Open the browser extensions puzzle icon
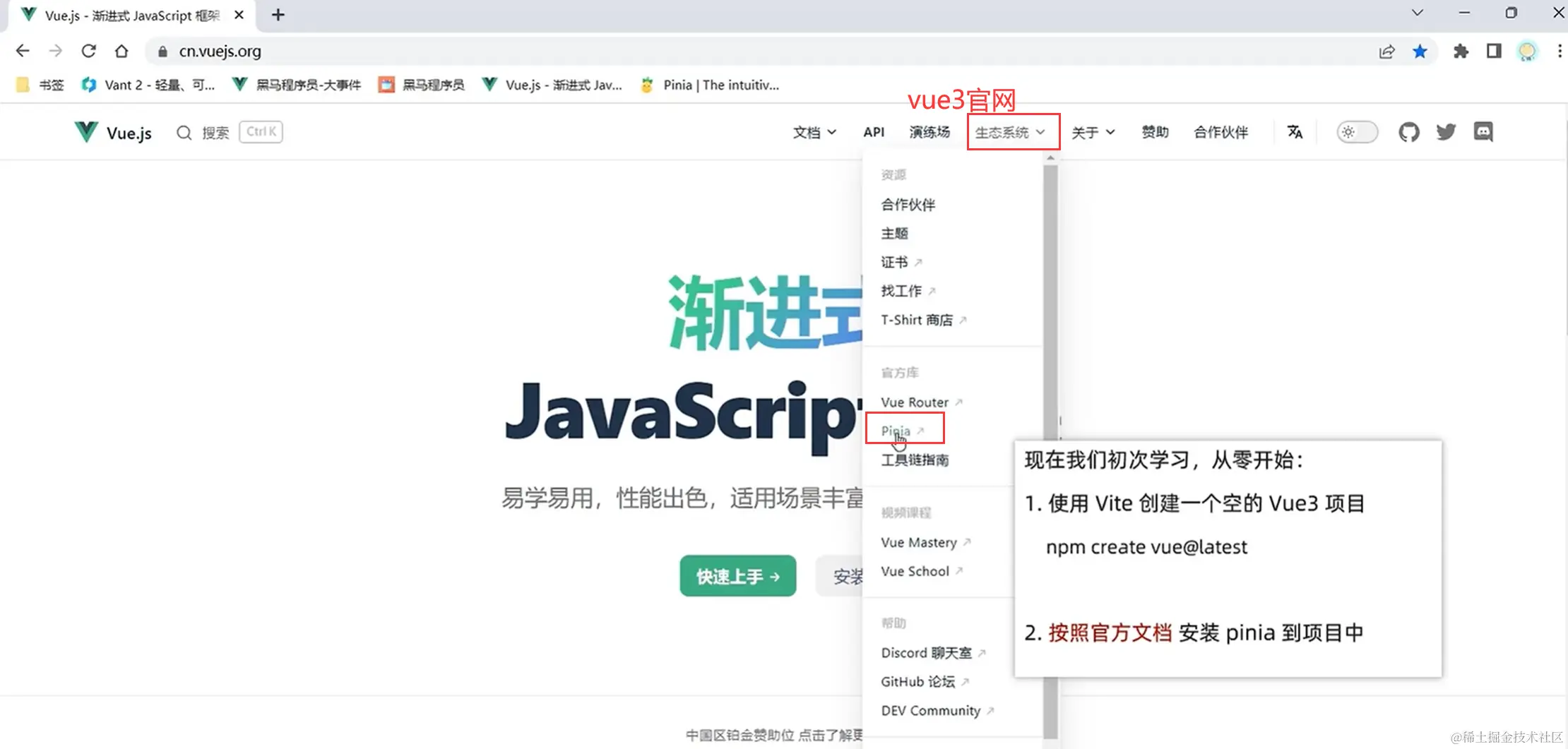Viewport: 1568px width, 749px height. click(1461, 51)
